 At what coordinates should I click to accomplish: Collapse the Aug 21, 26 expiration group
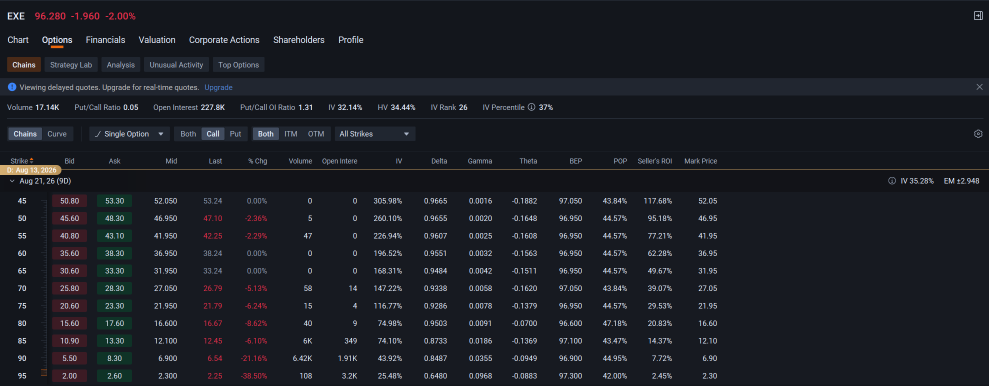(12, 181)
